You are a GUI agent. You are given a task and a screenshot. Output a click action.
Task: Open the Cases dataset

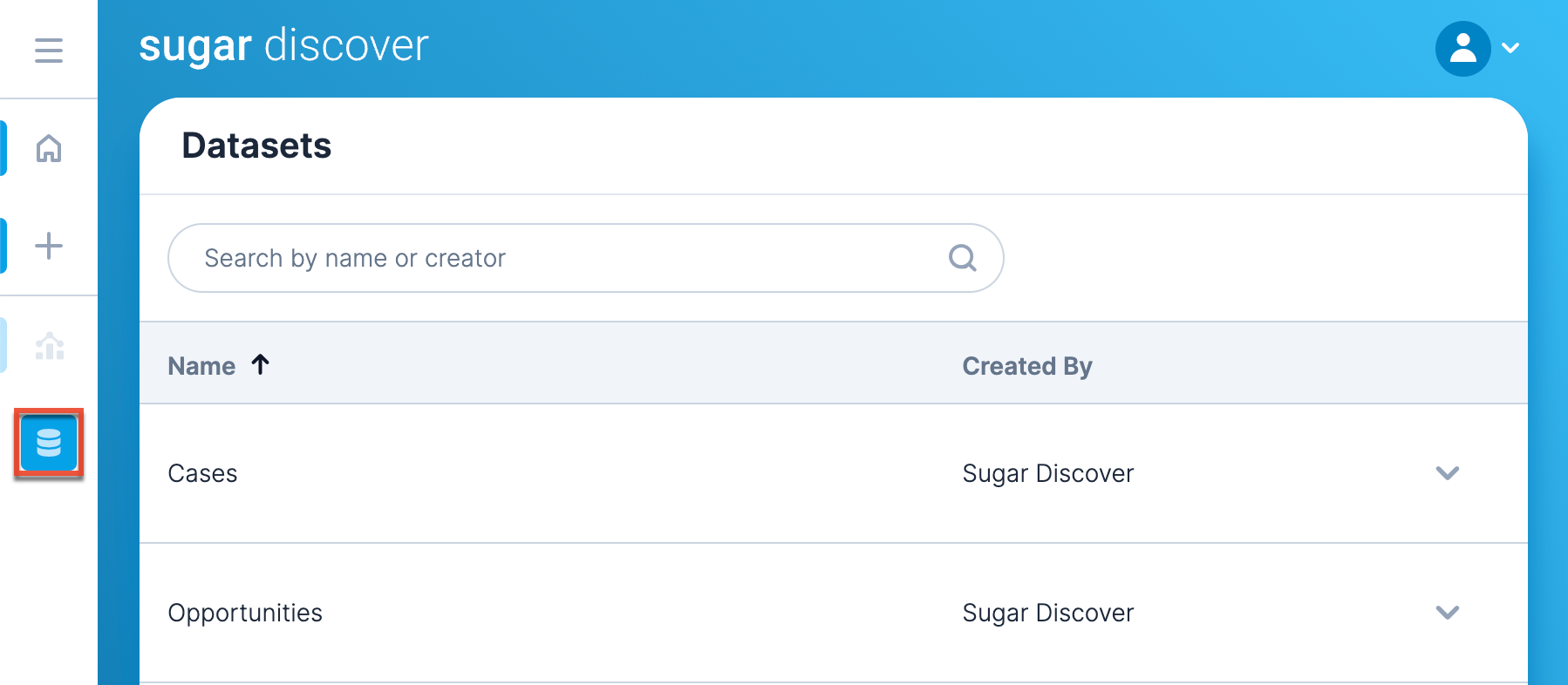pos(202,473)
